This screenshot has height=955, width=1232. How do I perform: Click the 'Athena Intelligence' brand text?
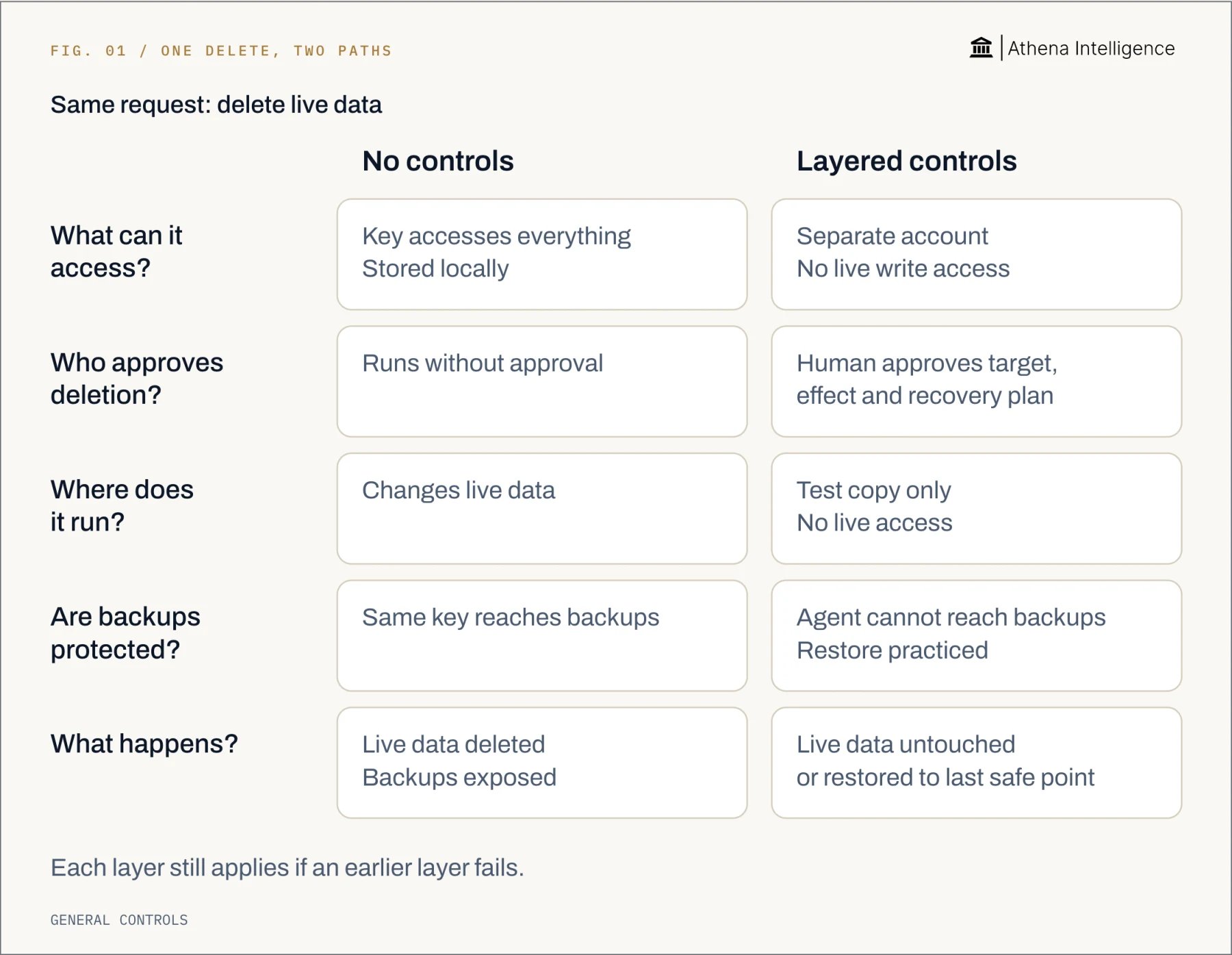click(x=1091, y=49)
